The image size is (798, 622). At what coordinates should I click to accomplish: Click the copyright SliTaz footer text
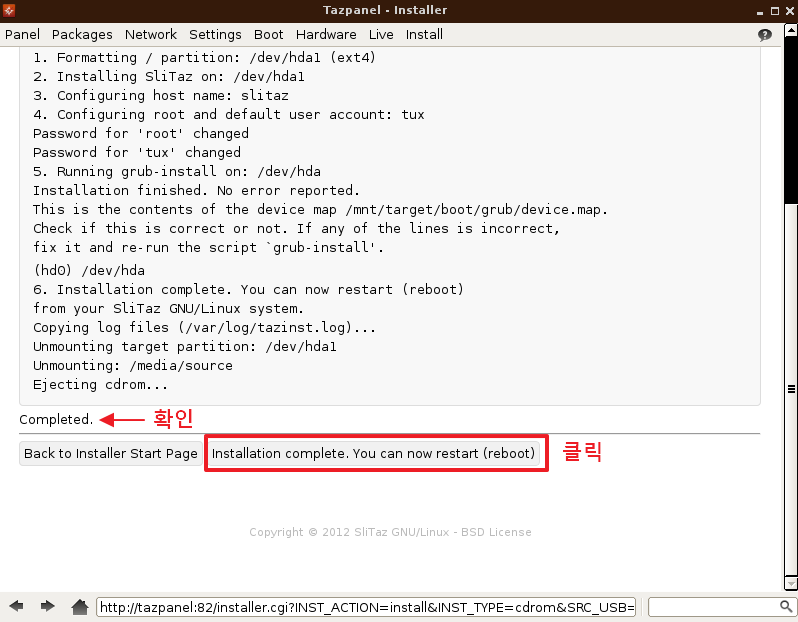tap(390, 532)
